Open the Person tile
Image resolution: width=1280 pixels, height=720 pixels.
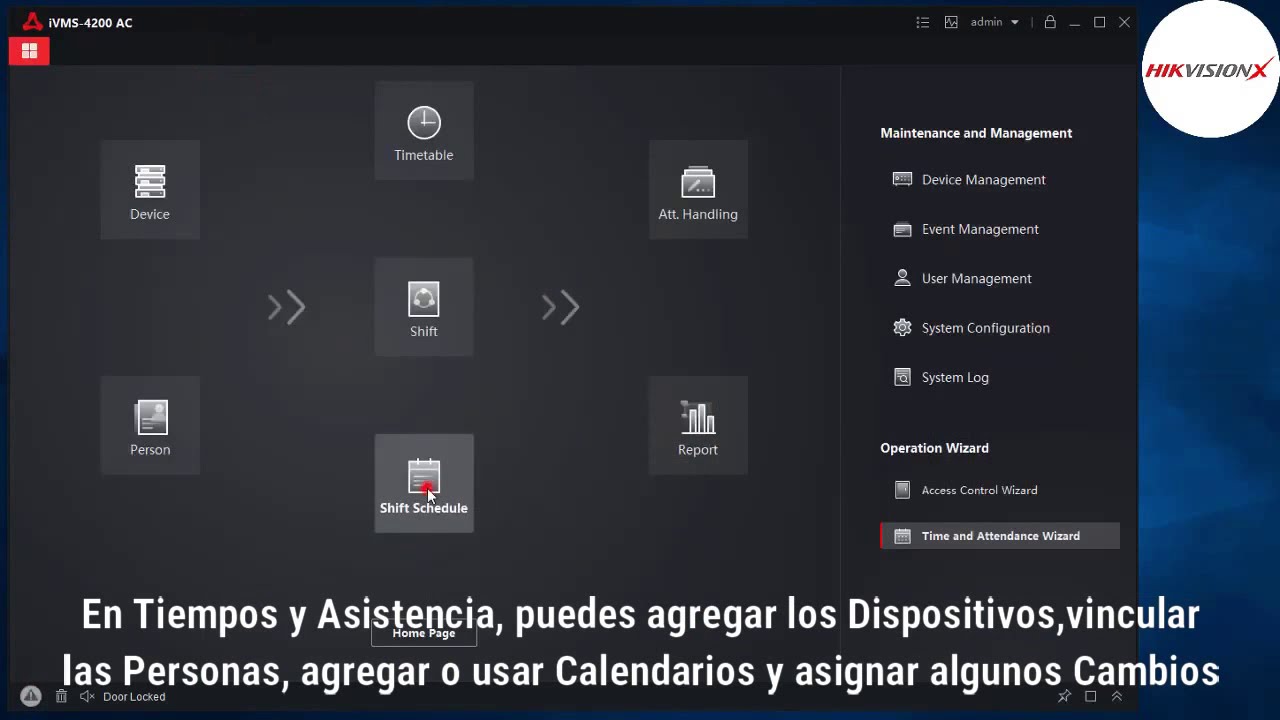point(150,425)
